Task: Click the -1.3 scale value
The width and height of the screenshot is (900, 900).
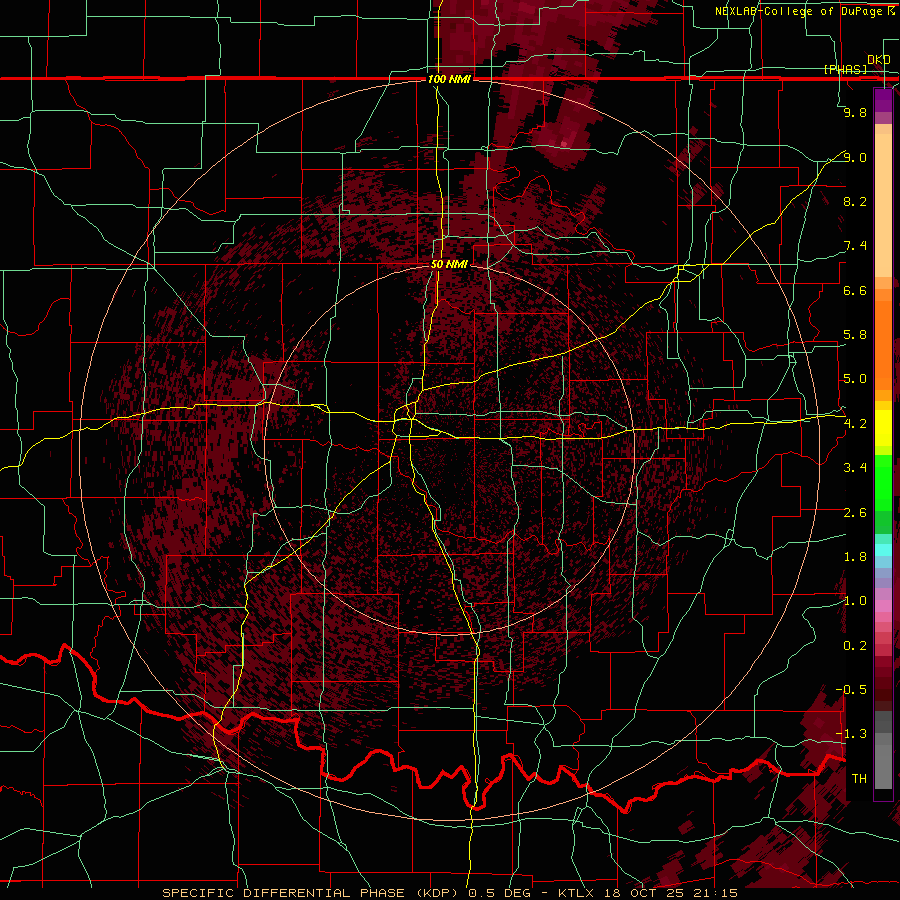Action: pos(851,734)
